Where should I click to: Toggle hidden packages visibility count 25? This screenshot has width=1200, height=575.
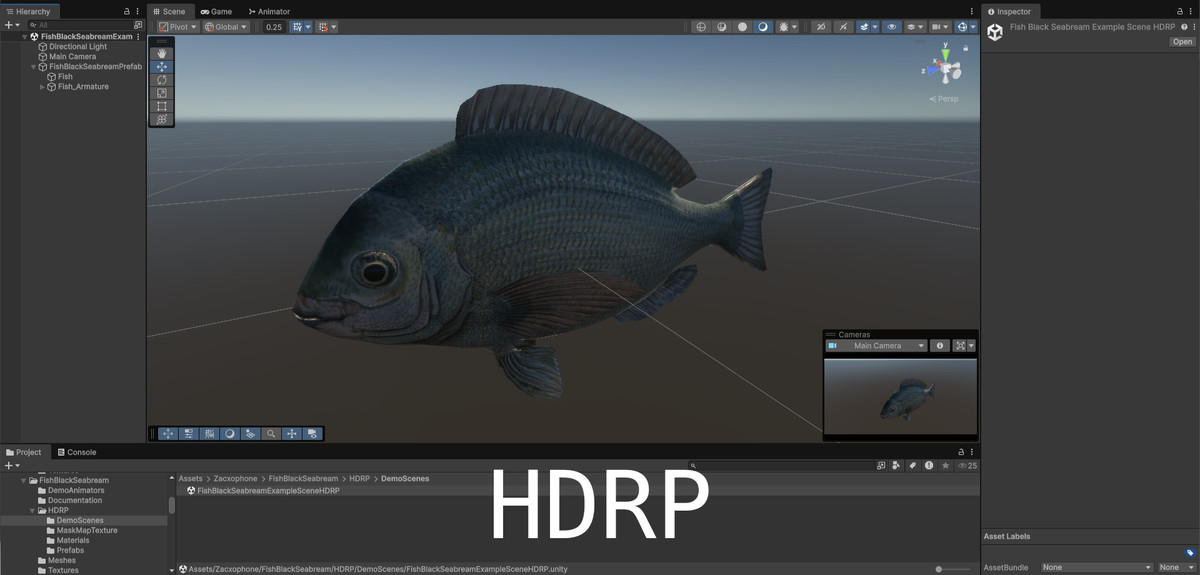(x=968, y=466)
